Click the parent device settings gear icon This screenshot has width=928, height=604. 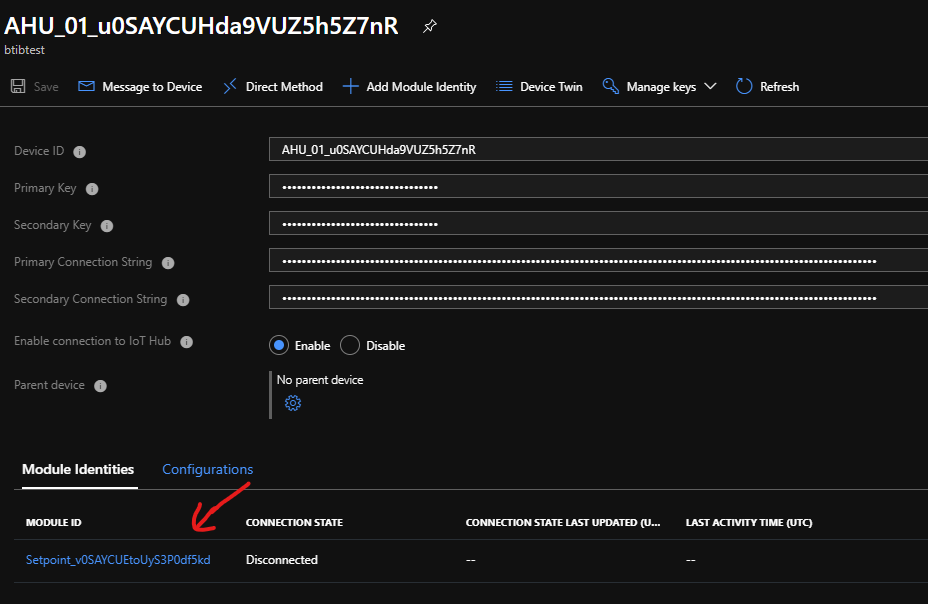click(293, 403)
